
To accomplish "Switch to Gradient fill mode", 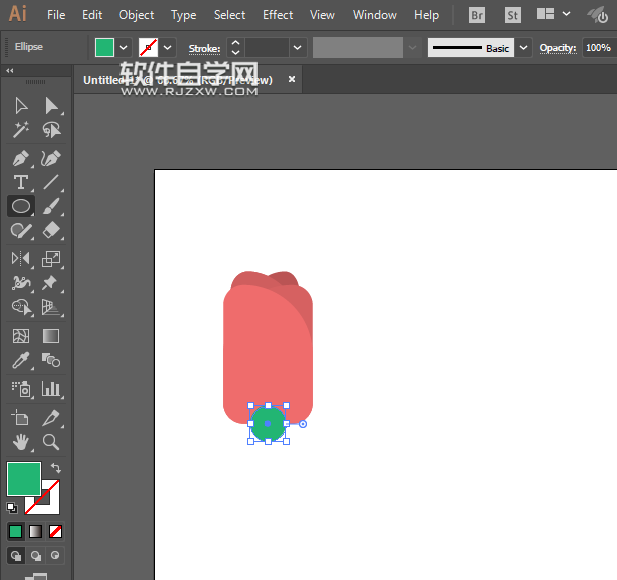I will coord(35,531).
